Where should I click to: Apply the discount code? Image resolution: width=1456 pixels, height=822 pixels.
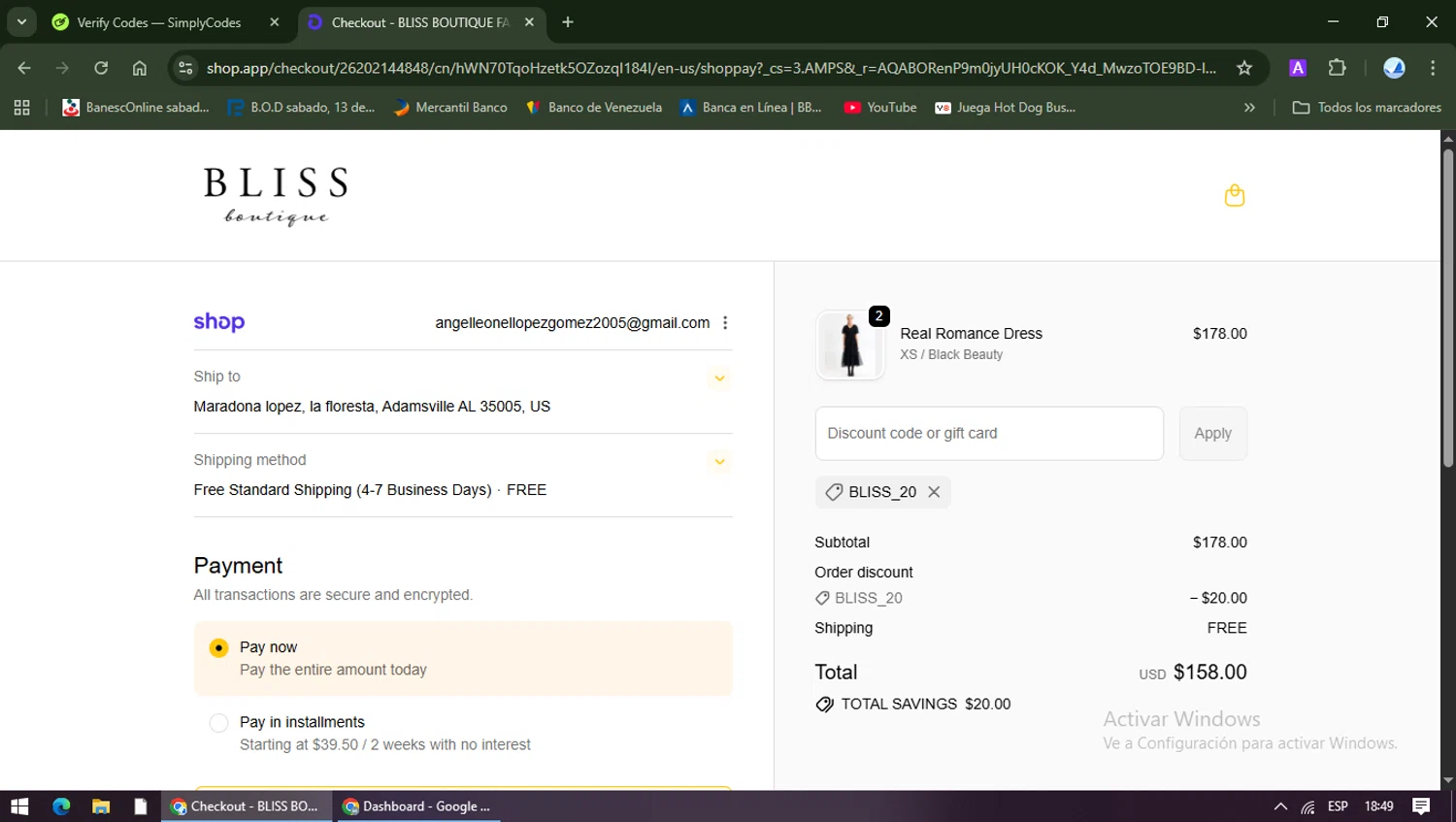1213,434
